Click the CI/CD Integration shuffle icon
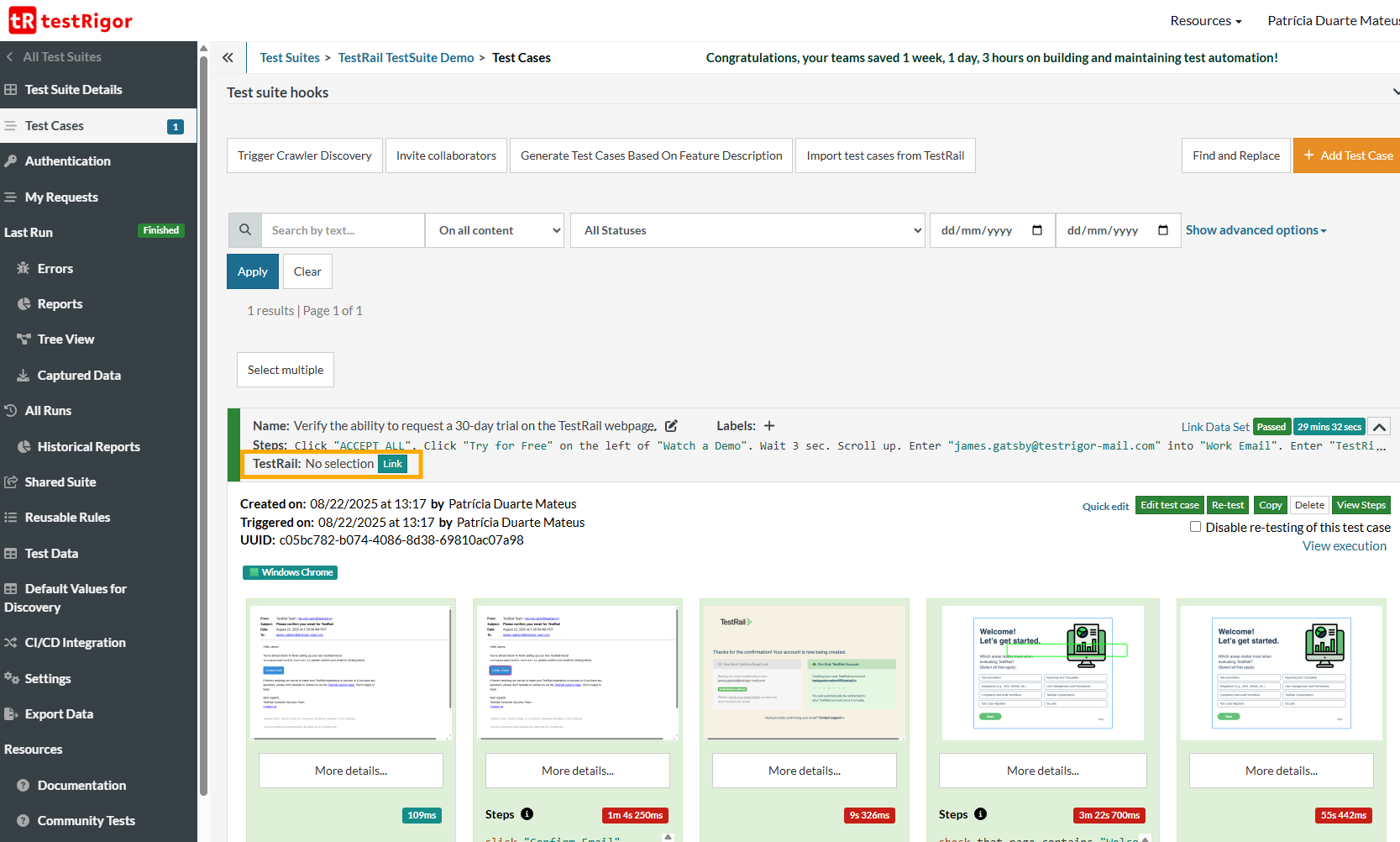 [x=11, y=643]
